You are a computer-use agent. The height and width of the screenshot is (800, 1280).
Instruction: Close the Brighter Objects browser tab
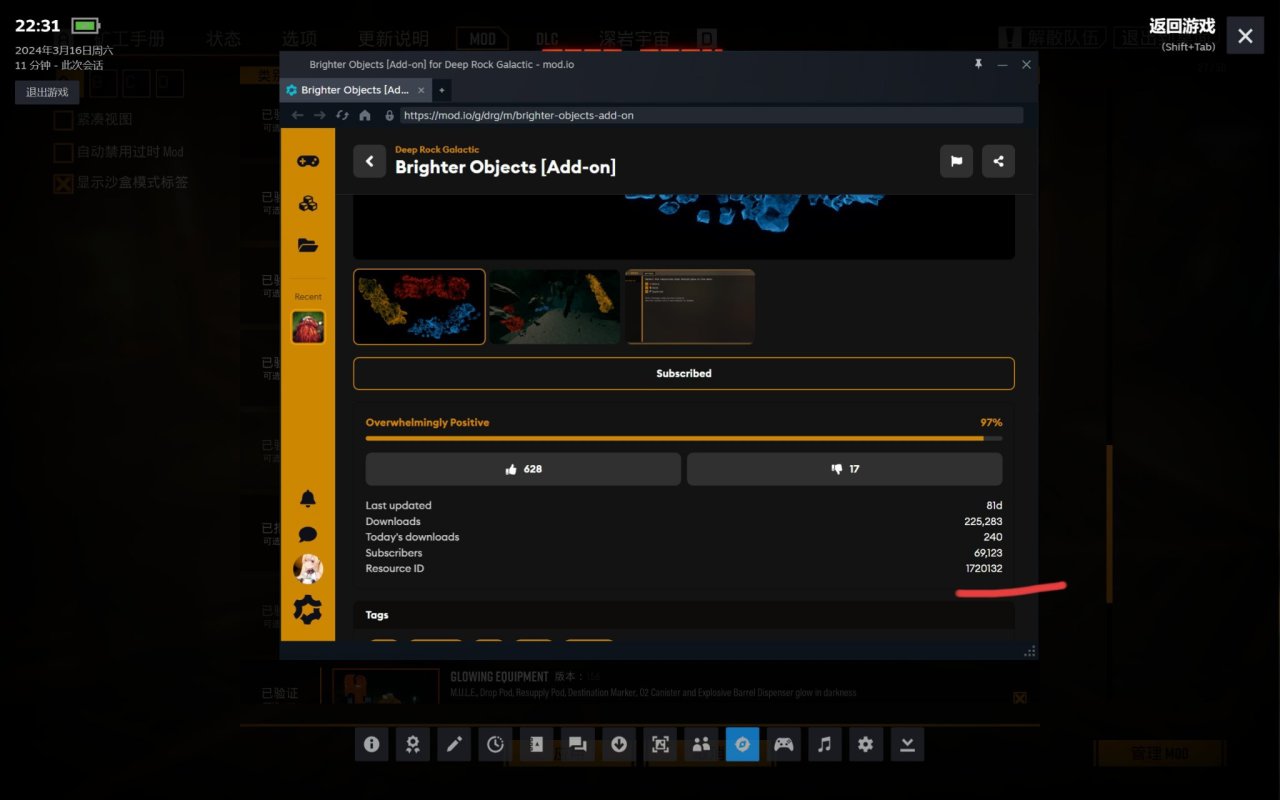(421, 90)
